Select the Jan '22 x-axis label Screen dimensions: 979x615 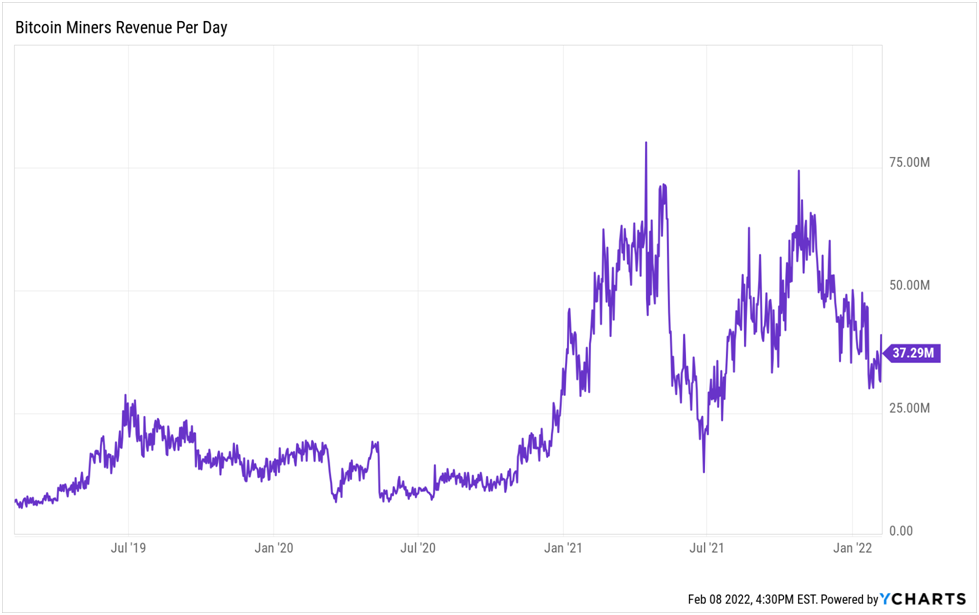point(852,547)
